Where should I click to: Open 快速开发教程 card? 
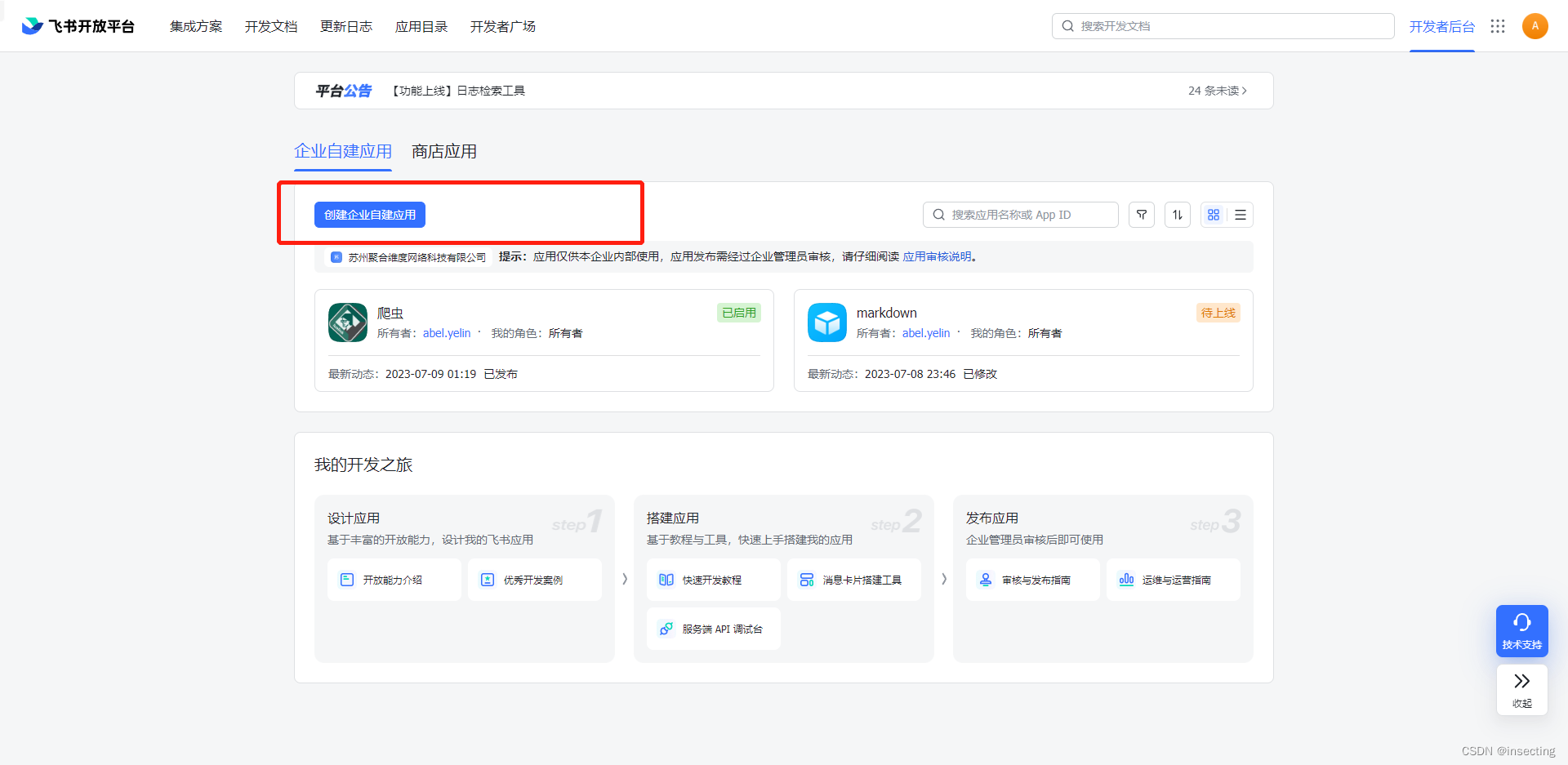click(x=713, y=580)
